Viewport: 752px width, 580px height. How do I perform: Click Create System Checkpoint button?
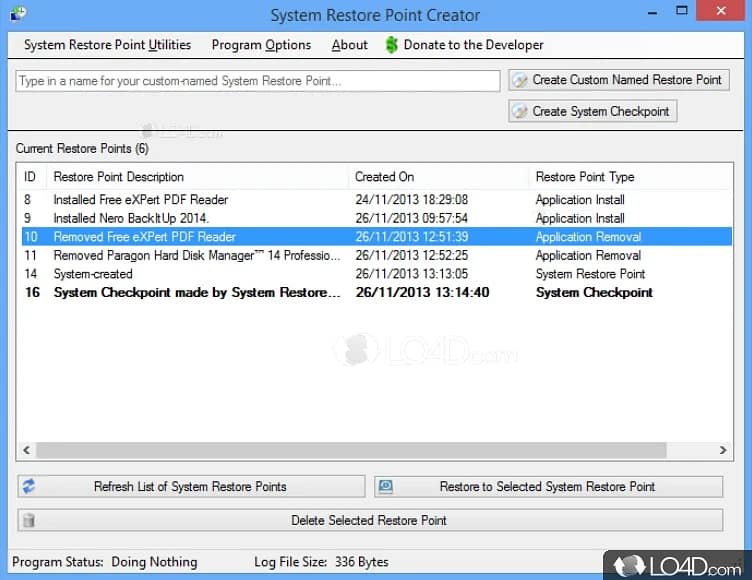coord(593,111)
